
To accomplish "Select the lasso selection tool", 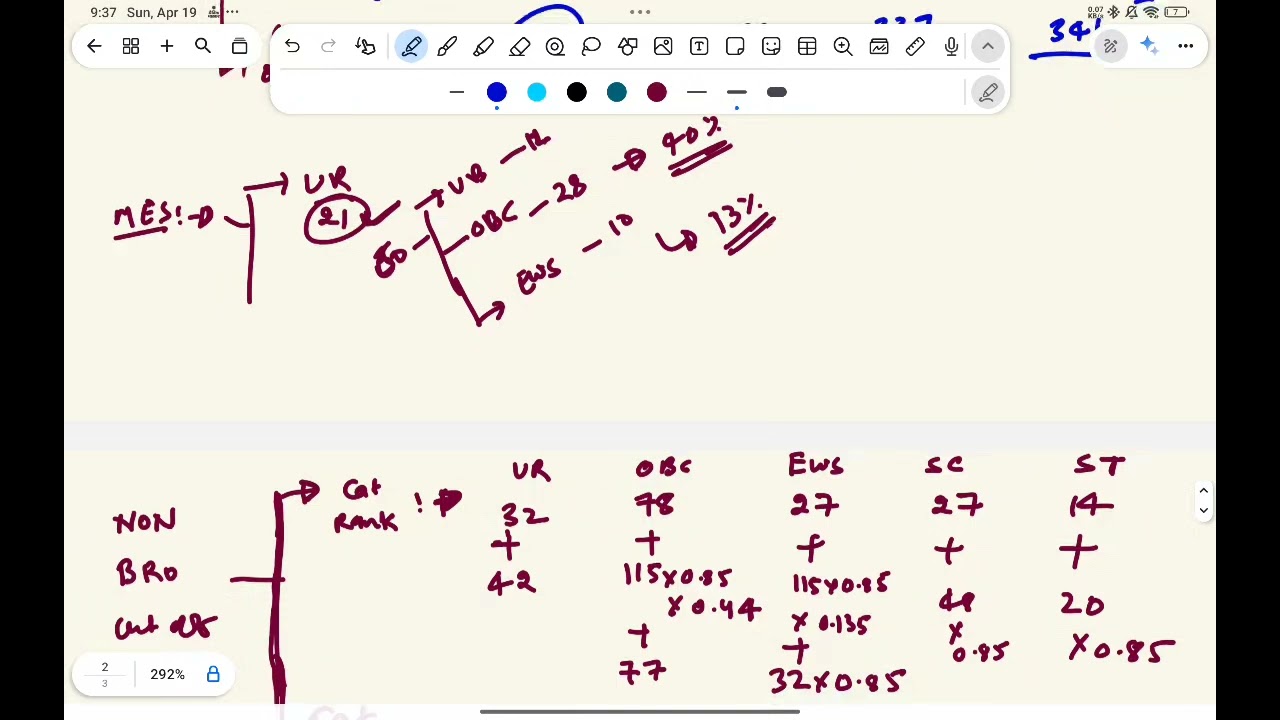I will [x=591, y=46].
